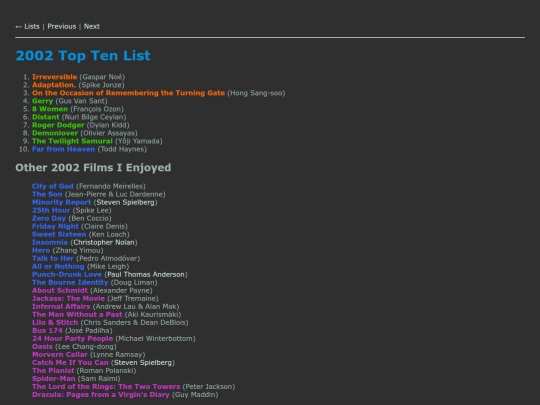
Task: Open The Twilight Samurai link
Action: [72, 141]
